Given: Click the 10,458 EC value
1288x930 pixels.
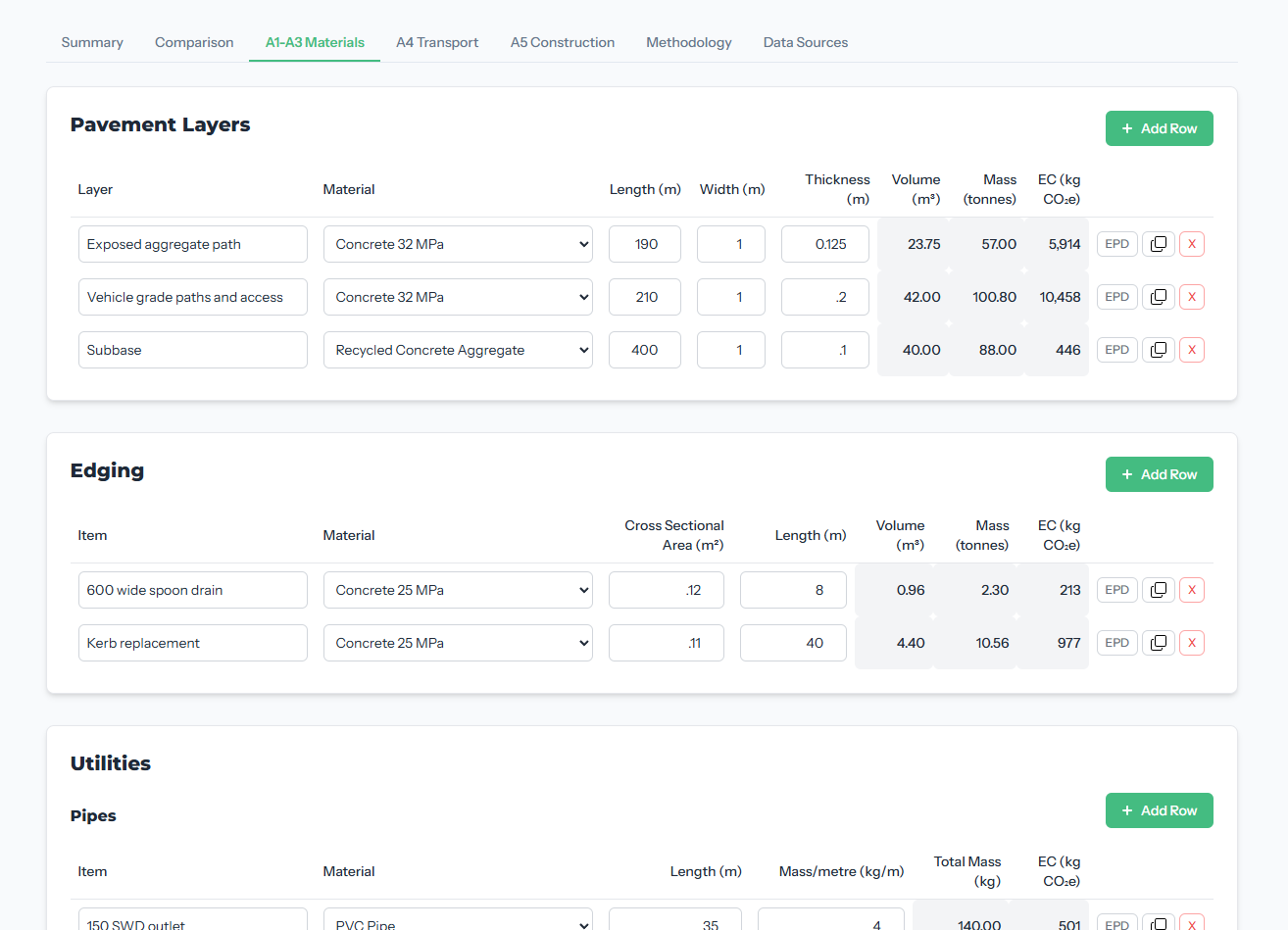Looking at the screenshot, I should [x=1061, y=297].
